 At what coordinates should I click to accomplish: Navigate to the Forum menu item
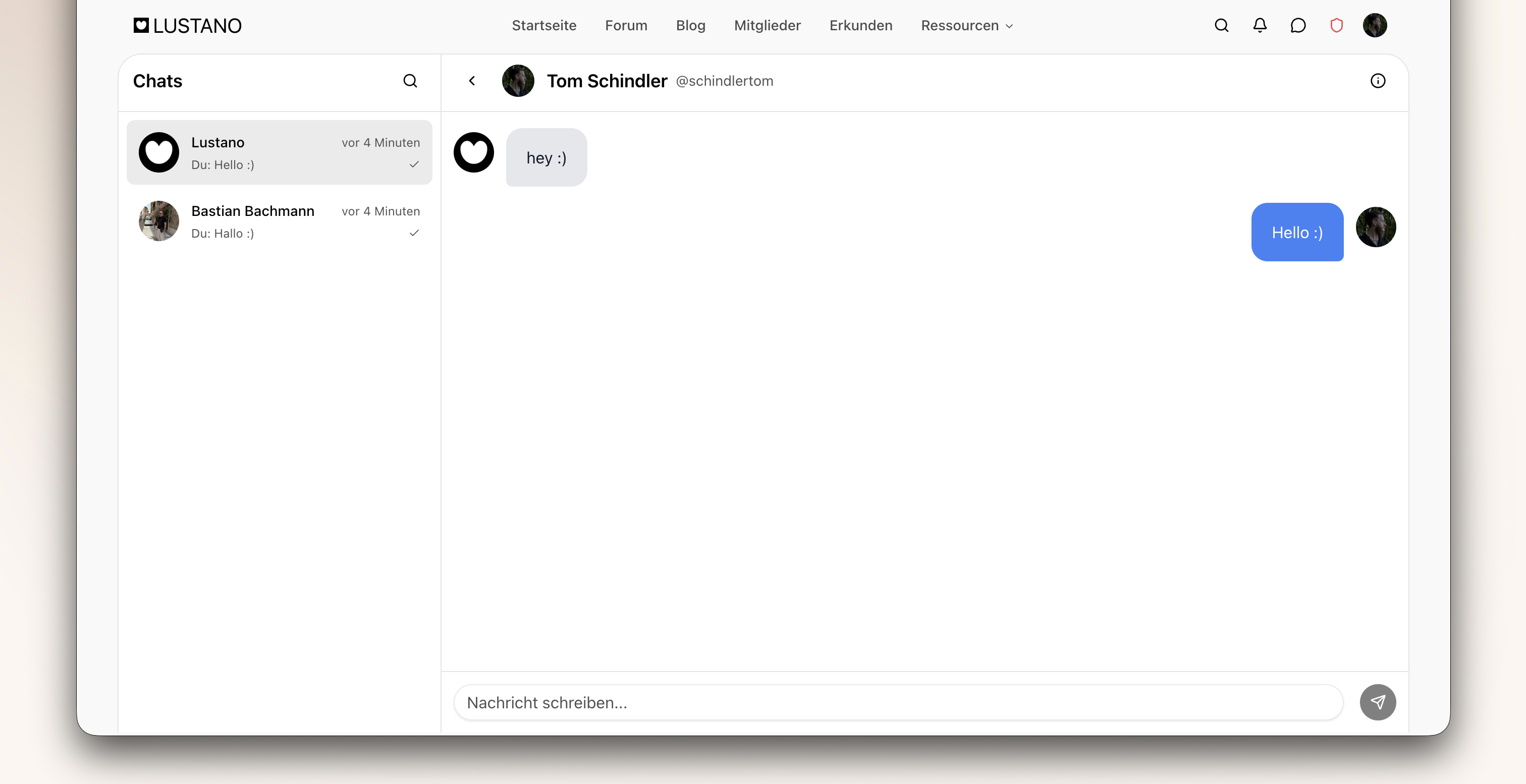[x=626, y=25]
